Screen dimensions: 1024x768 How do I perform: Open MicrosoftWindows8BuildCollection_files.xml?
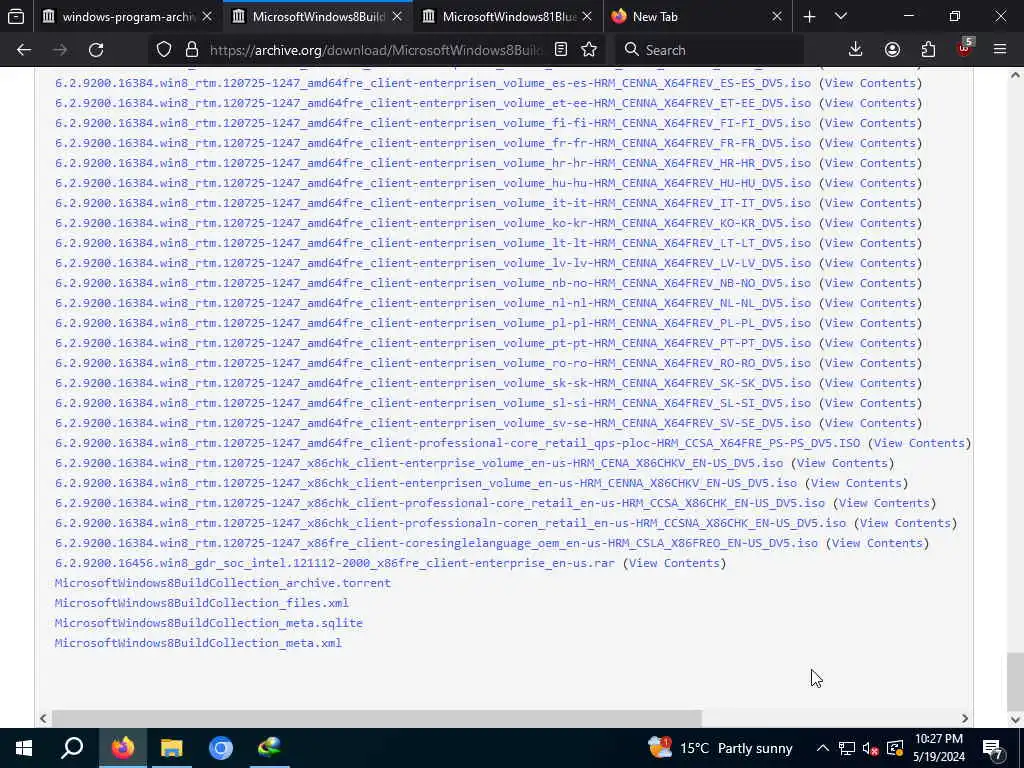(x=201, y=603)
